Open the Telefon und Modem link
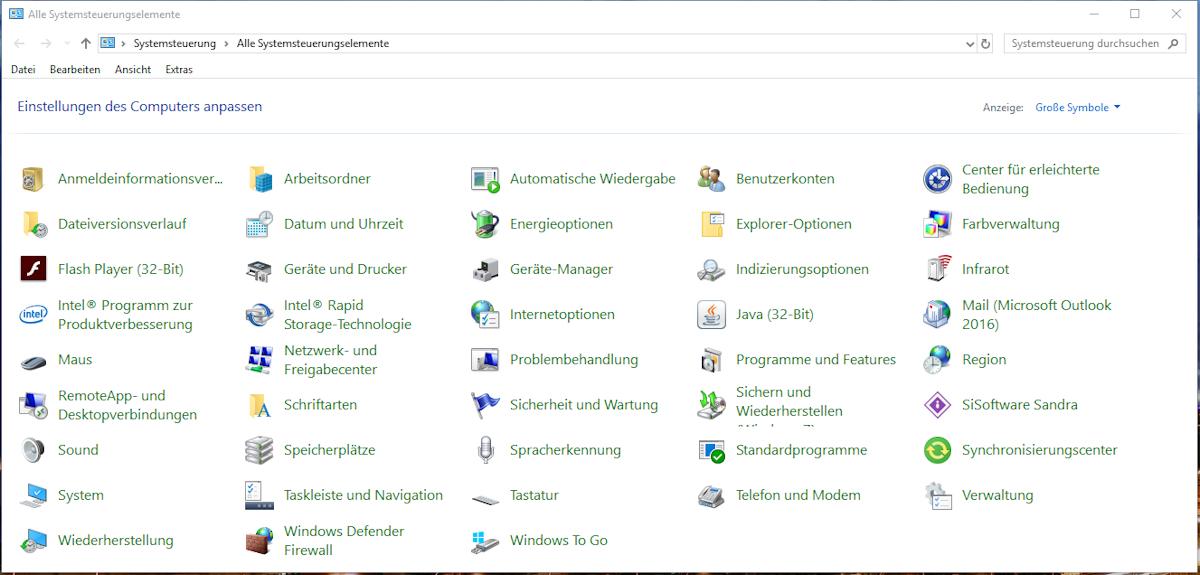 798,495
